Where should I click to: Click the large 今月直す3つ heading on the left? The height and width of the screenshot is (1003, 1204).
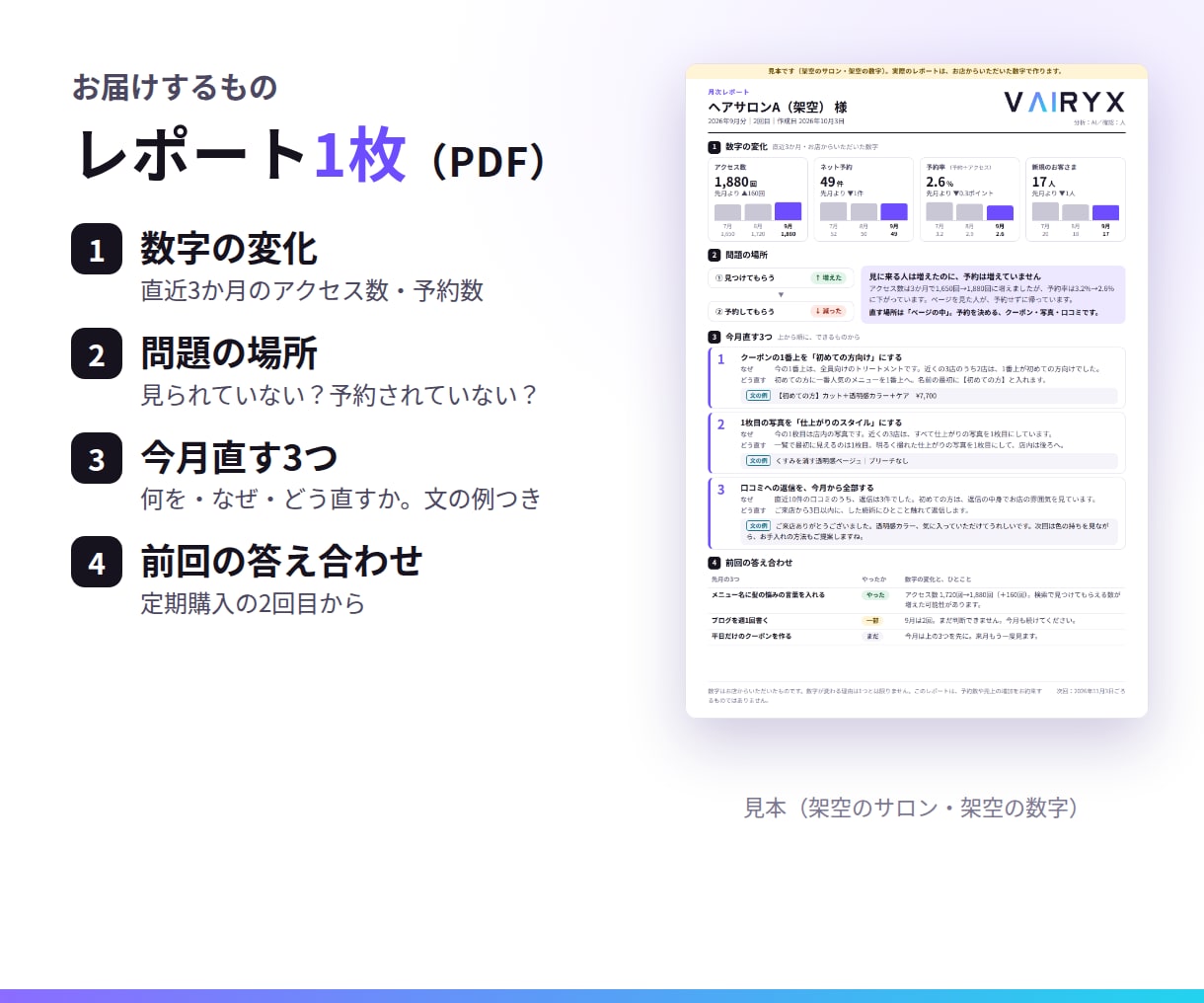pyautogui.click(x=239, y=457)
